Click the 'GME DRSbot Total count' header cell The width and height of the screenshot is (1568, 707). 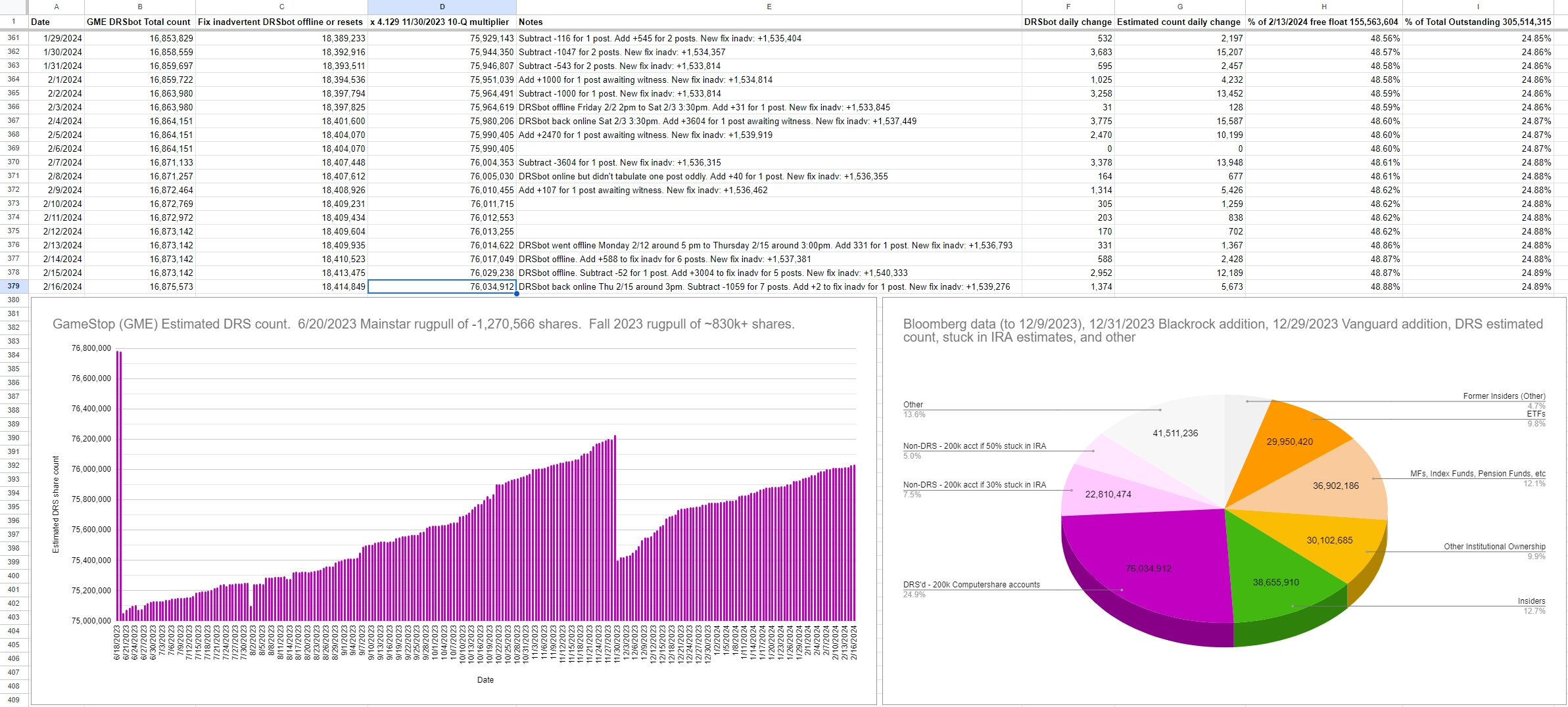(139, 22)
